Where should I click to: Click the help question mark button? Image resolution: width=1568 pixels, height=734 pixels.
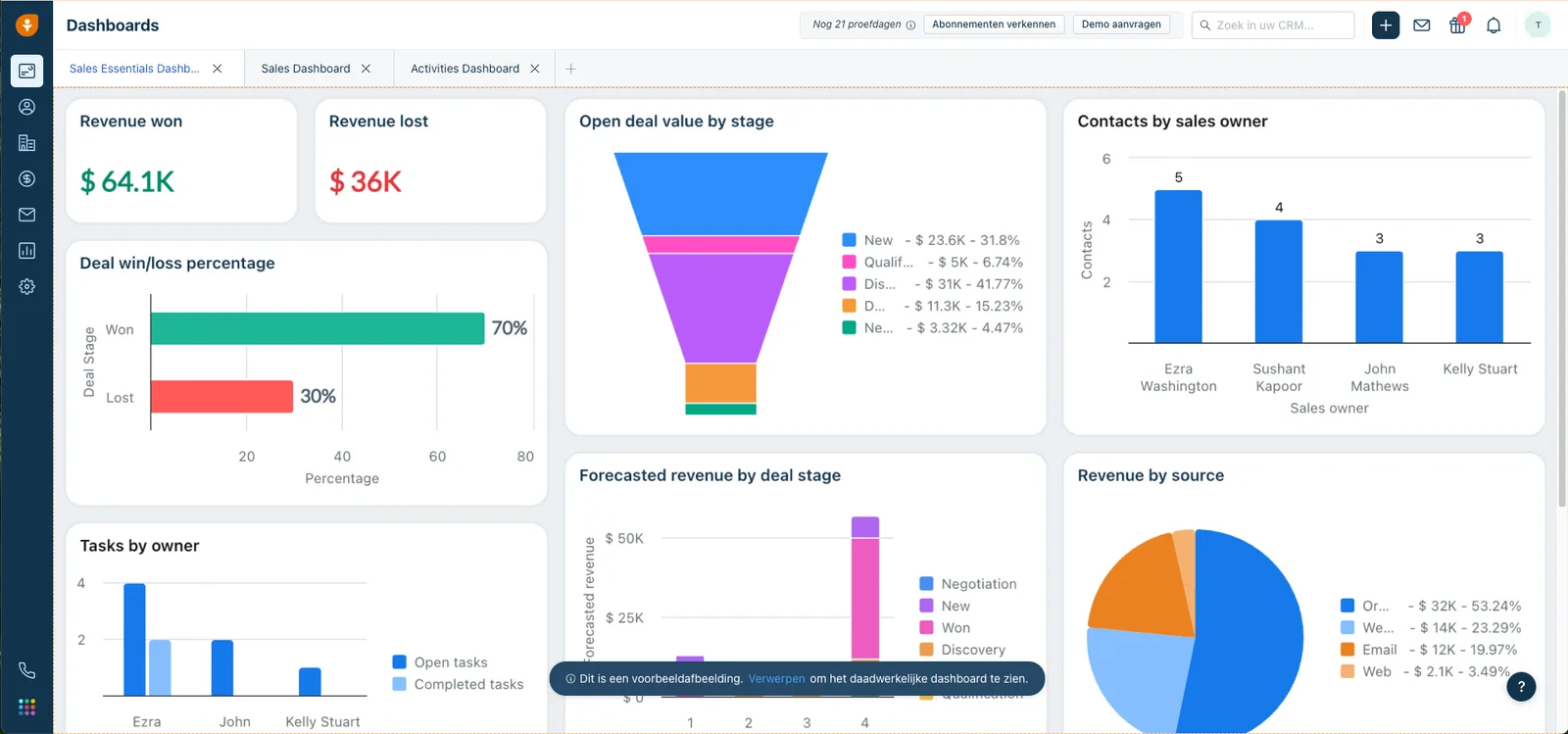point(1521,687)
